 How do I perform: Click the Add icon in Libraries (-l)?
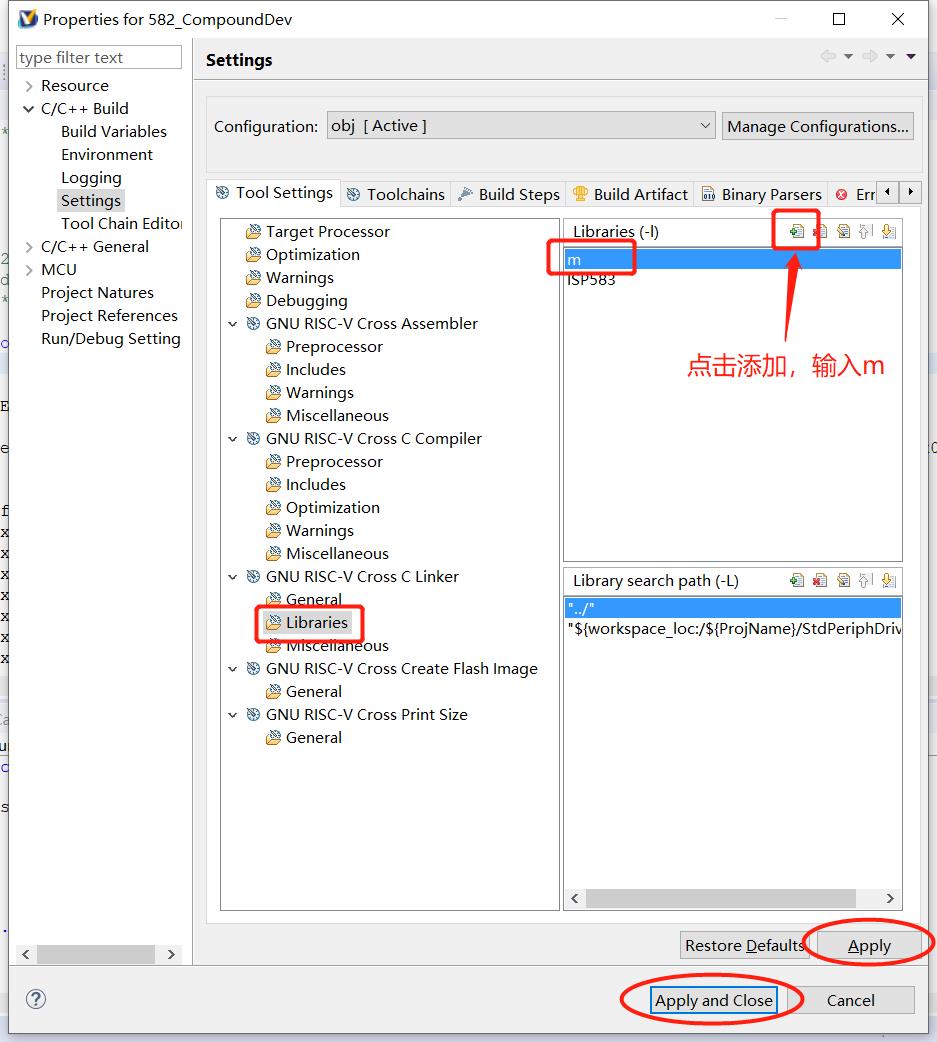pyautogui.click(x=796, y=231)
